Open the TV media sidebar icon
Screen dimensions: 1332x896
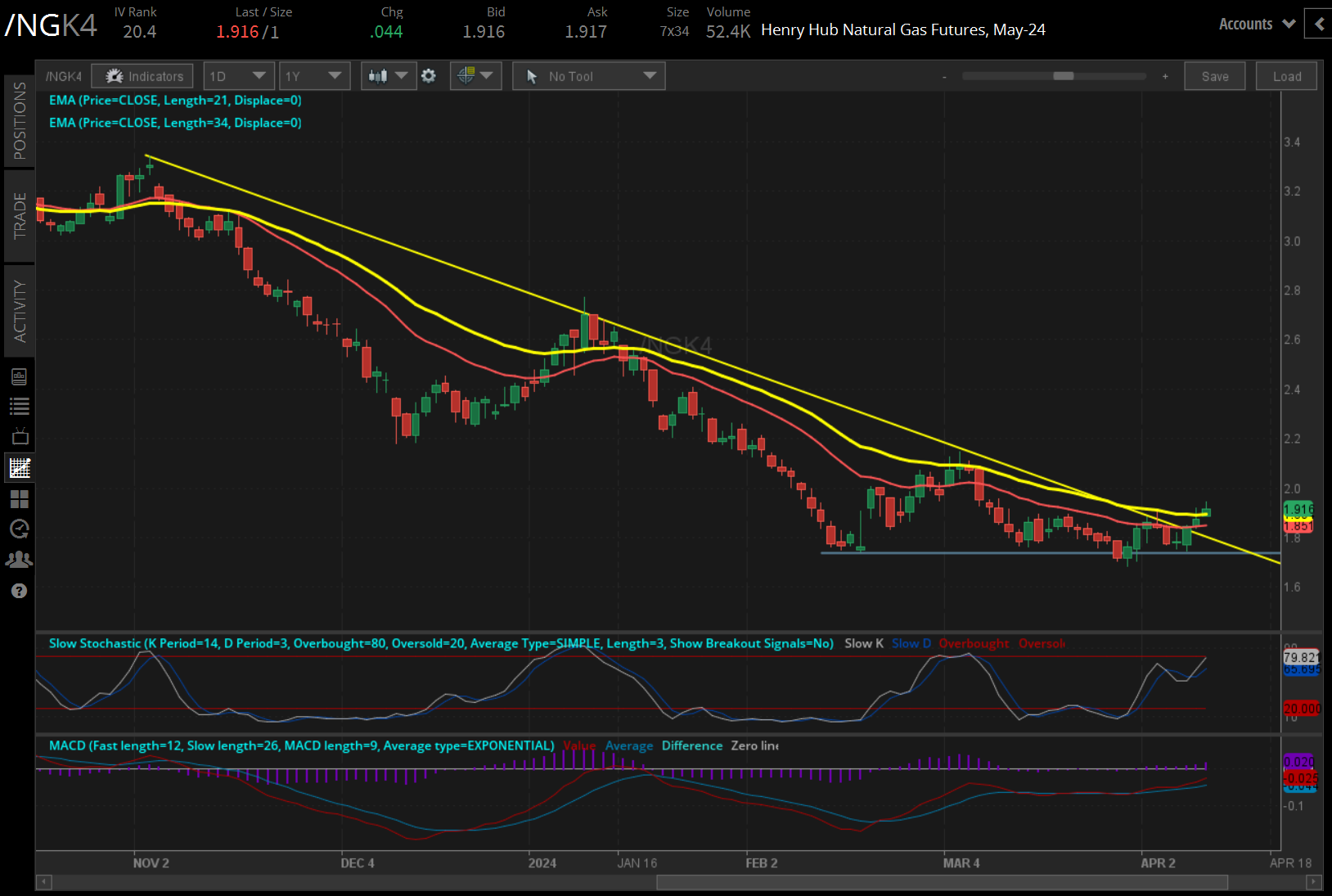20,436
